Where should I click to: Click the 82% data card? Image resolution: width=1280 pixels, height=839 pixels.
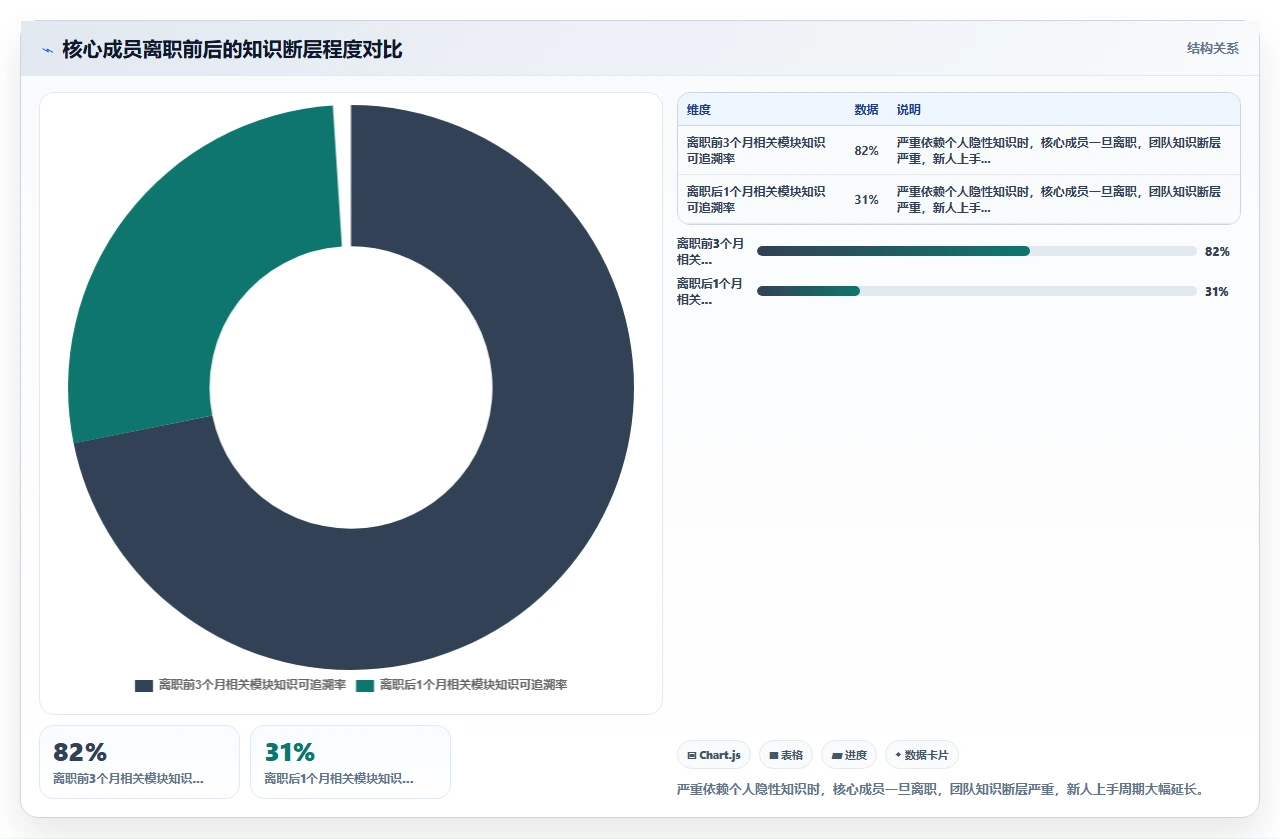[x=139, y=762]
